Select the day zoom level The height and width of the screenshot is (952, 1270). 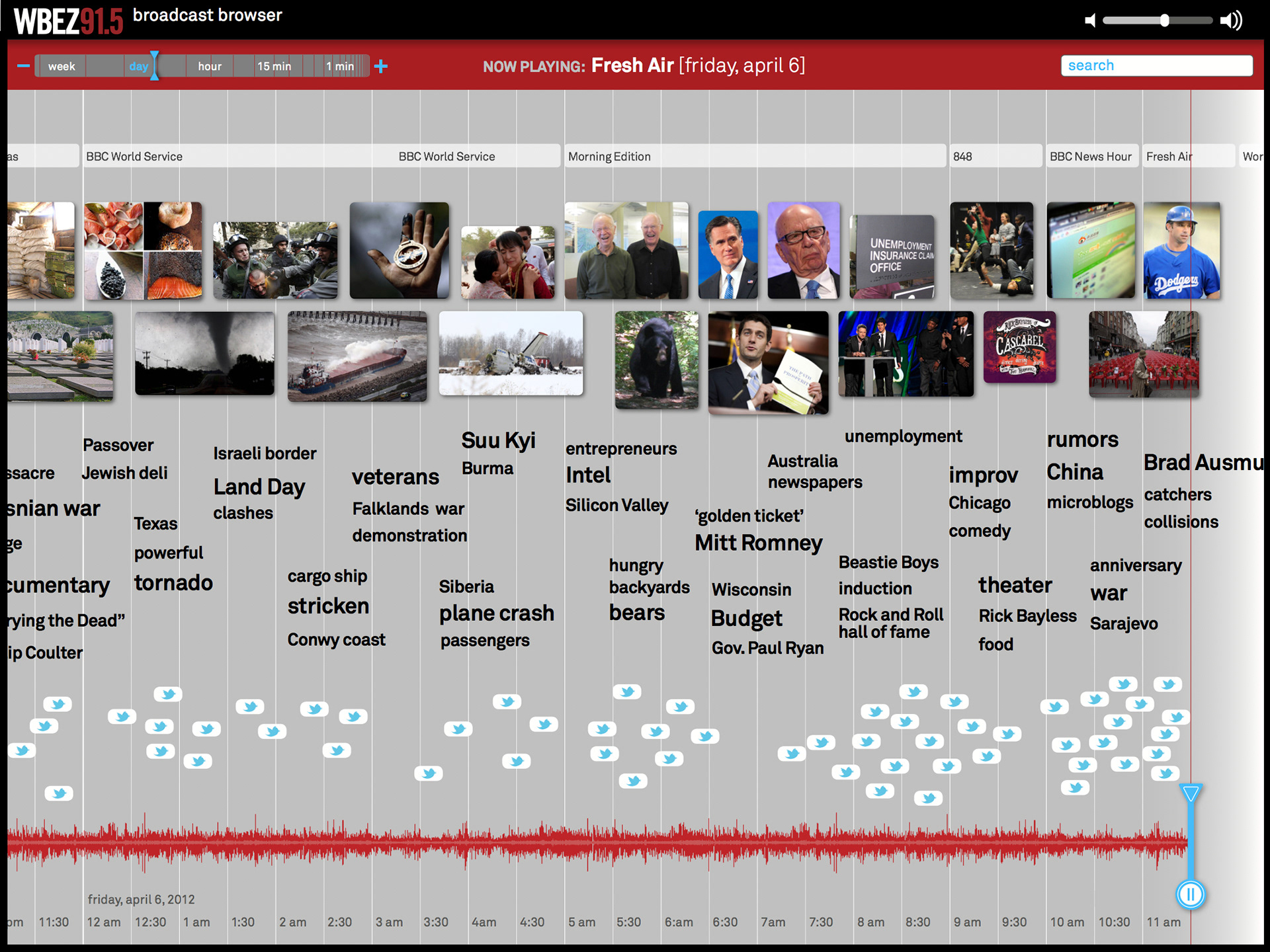coord(139,66)
